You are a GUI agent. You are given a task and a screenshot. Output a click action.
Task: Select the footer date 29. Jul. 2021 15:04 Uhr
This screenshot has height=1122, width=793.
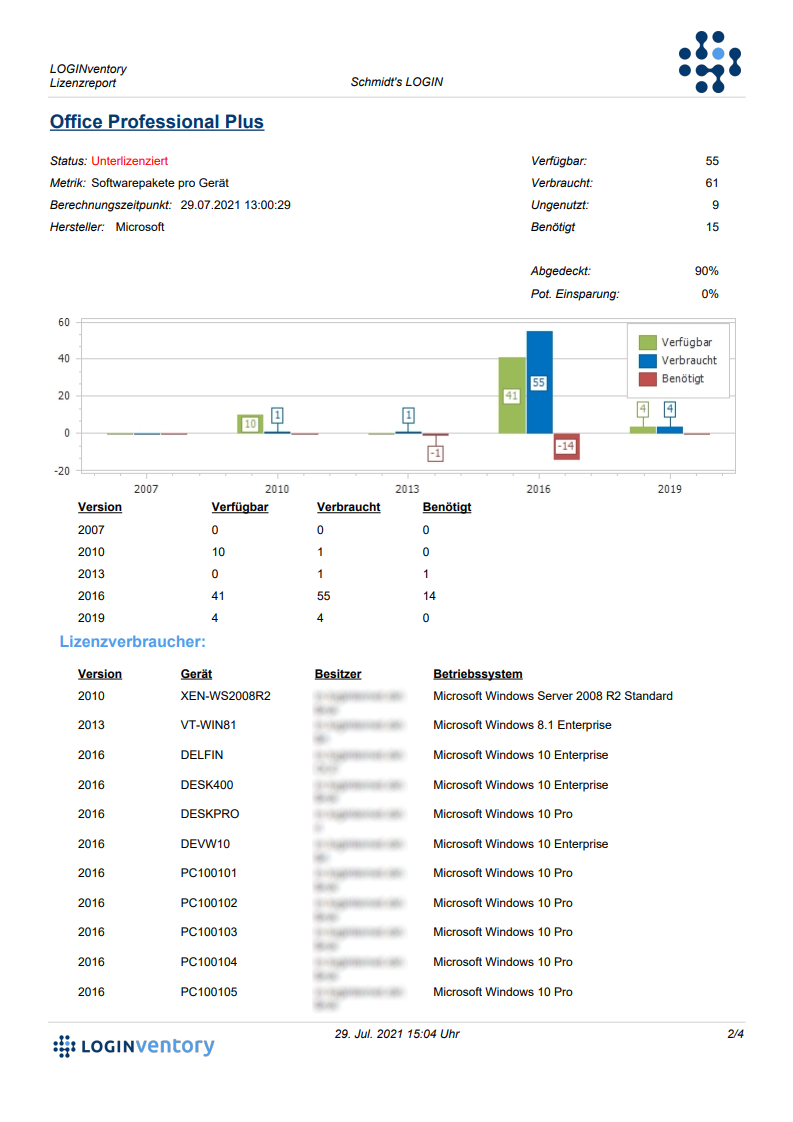[x=397, y=1034]
